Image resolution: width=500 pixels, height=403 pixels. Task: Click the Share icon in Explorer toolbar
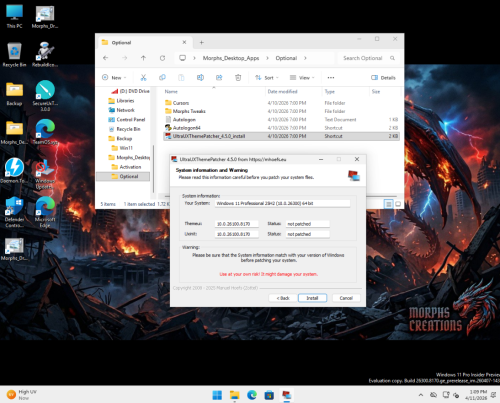pos(219,78)
